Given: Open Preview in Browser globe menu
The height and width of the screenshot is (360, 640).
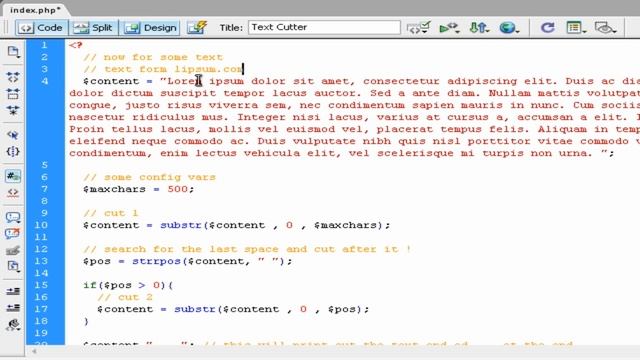Looking at the screenshot, I should [x=509, y=28].
